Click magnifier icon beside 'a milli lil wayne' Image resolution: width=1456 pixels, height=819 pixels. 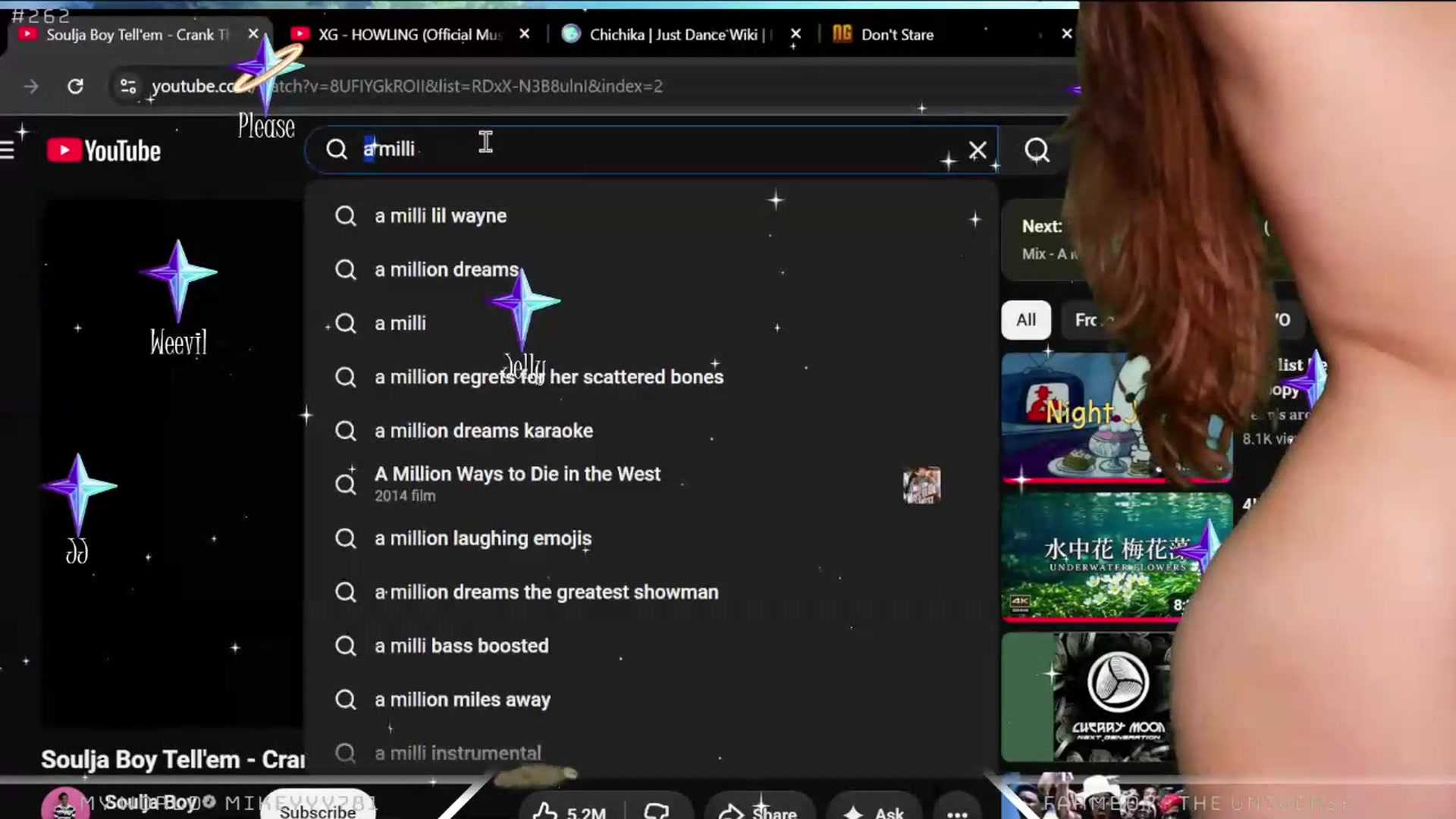(346, 216)
